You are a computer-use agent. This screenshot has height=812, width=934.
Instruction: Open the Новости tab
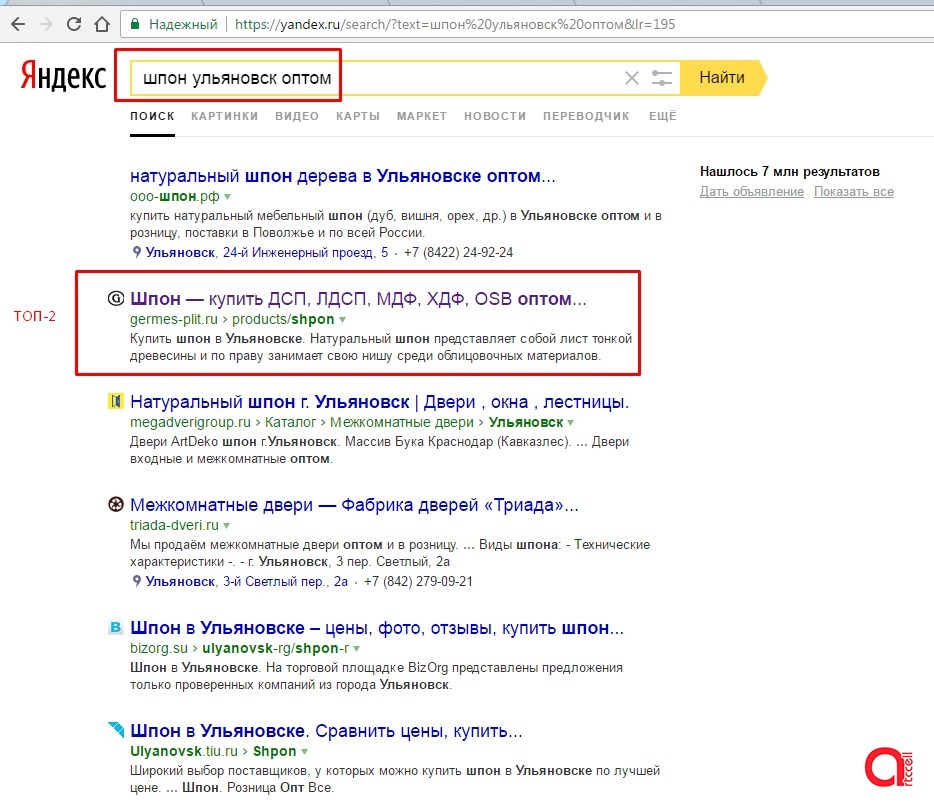pos(495,116)
